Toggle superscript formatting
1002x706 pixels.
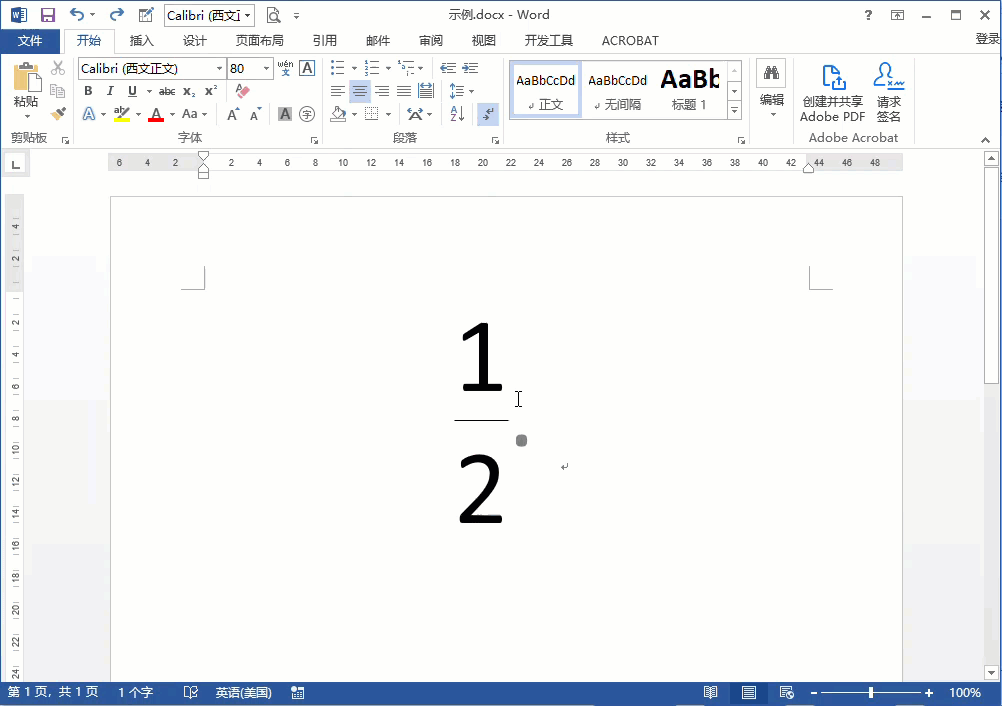[211, 91]
